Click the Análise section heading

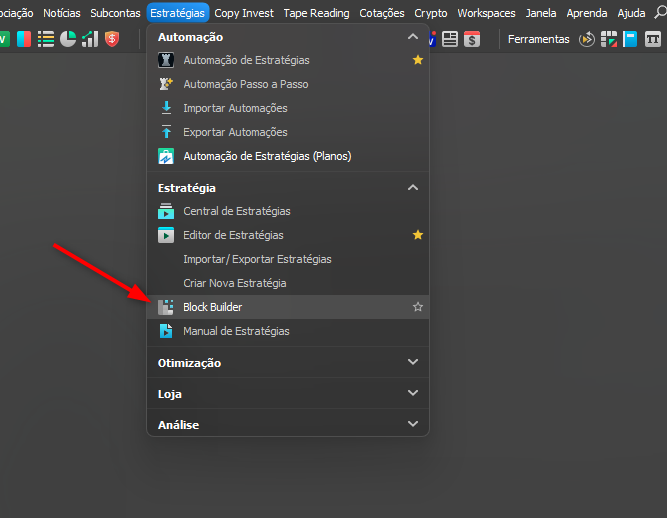[178, 424]
